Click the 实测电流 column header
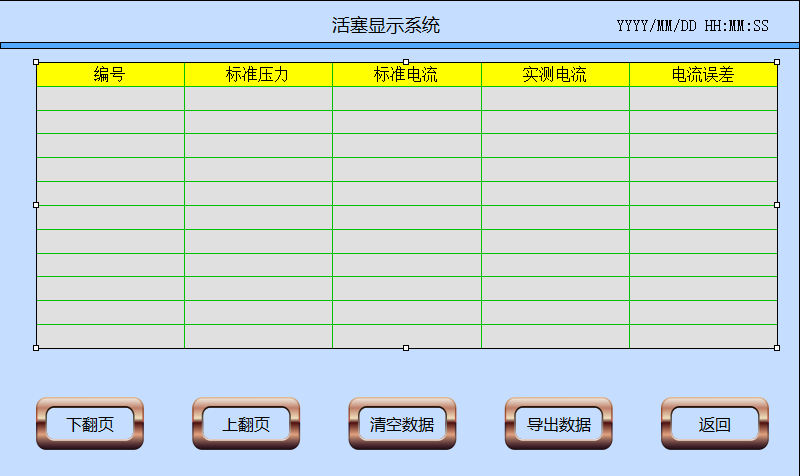 pos(555,75)
